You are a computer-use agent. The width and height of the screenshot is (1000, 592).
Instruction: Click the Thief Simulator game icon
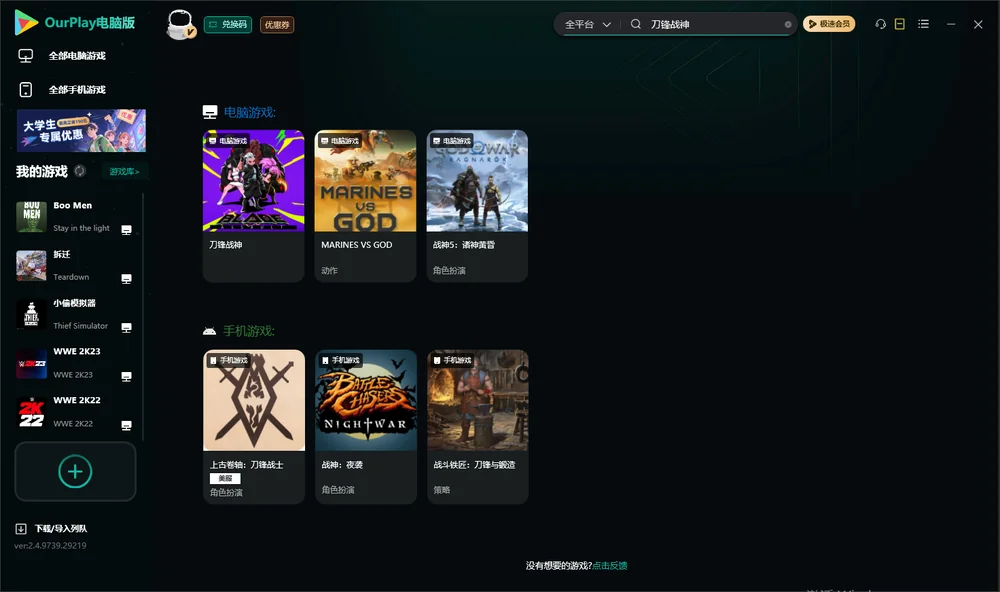click(31, 314)
